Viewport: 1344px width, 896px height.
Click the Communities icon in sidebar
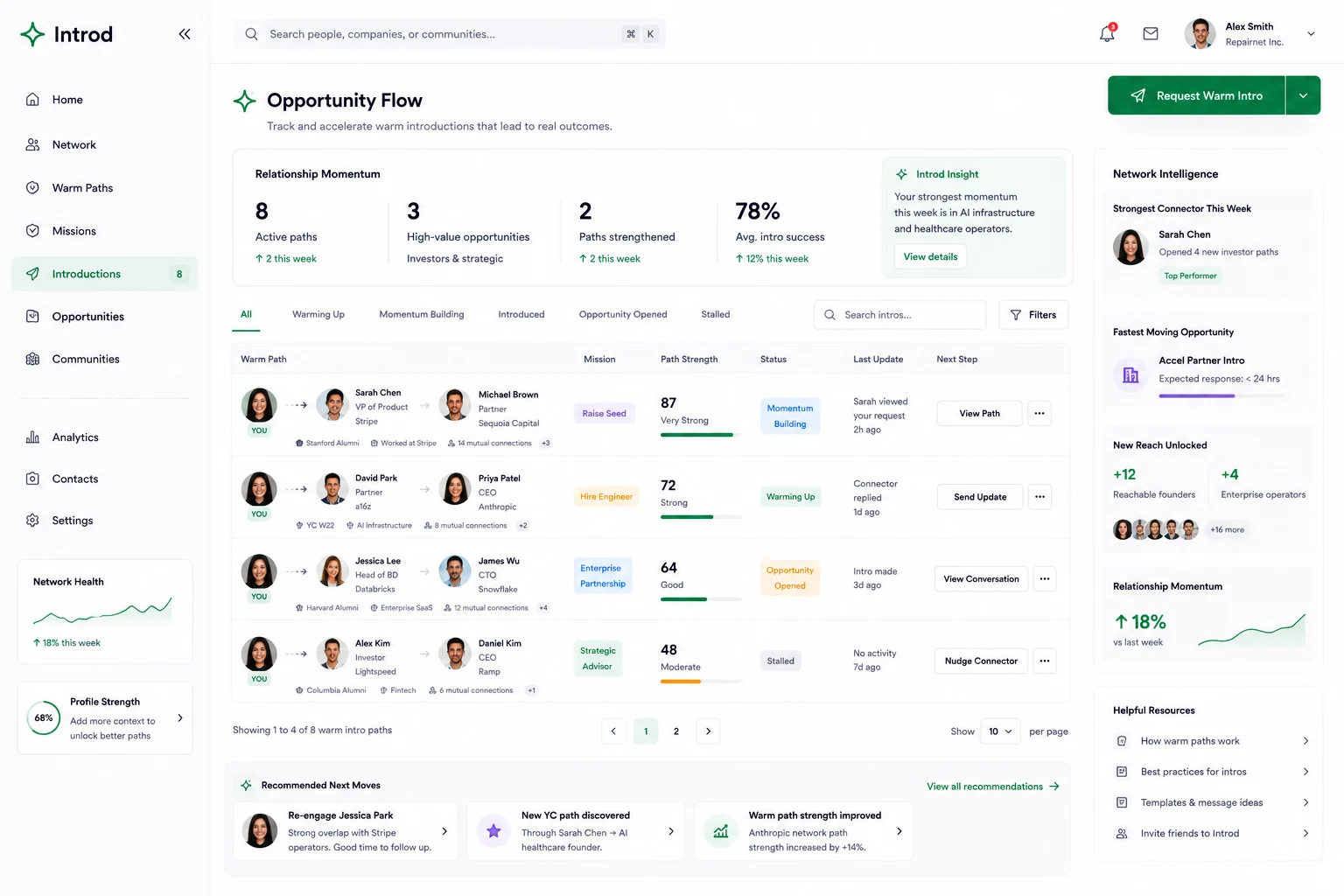click(x=32, y=359)
